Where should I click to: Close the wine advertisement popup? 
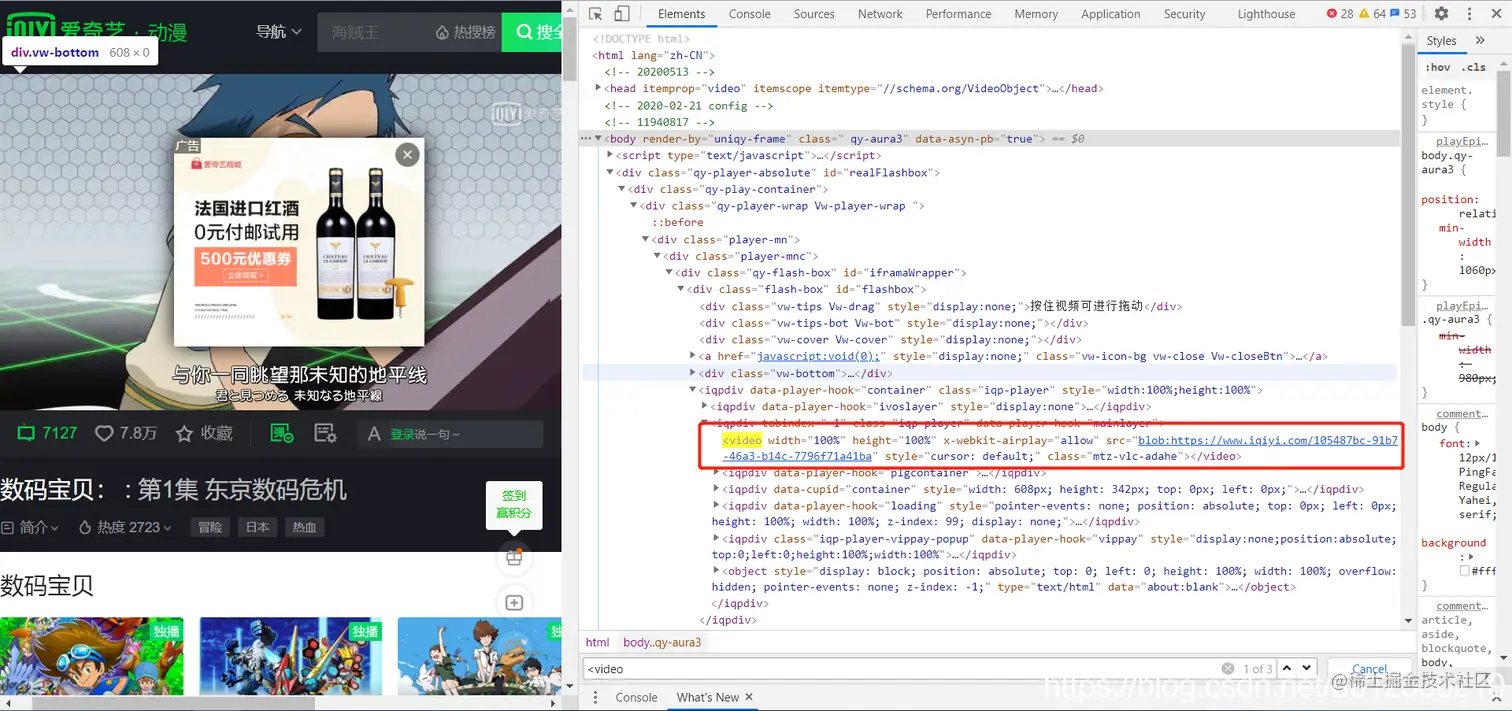click(406, 154)
